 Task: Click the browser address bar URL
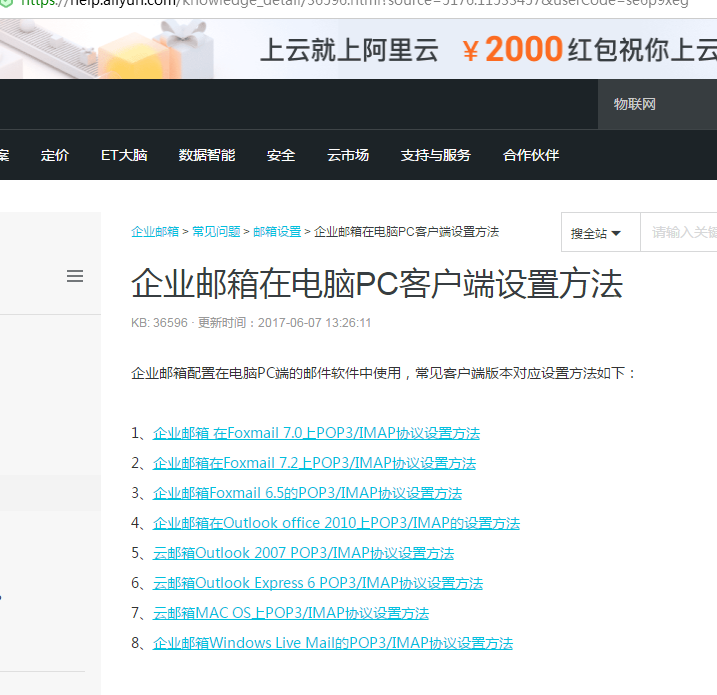354,3
